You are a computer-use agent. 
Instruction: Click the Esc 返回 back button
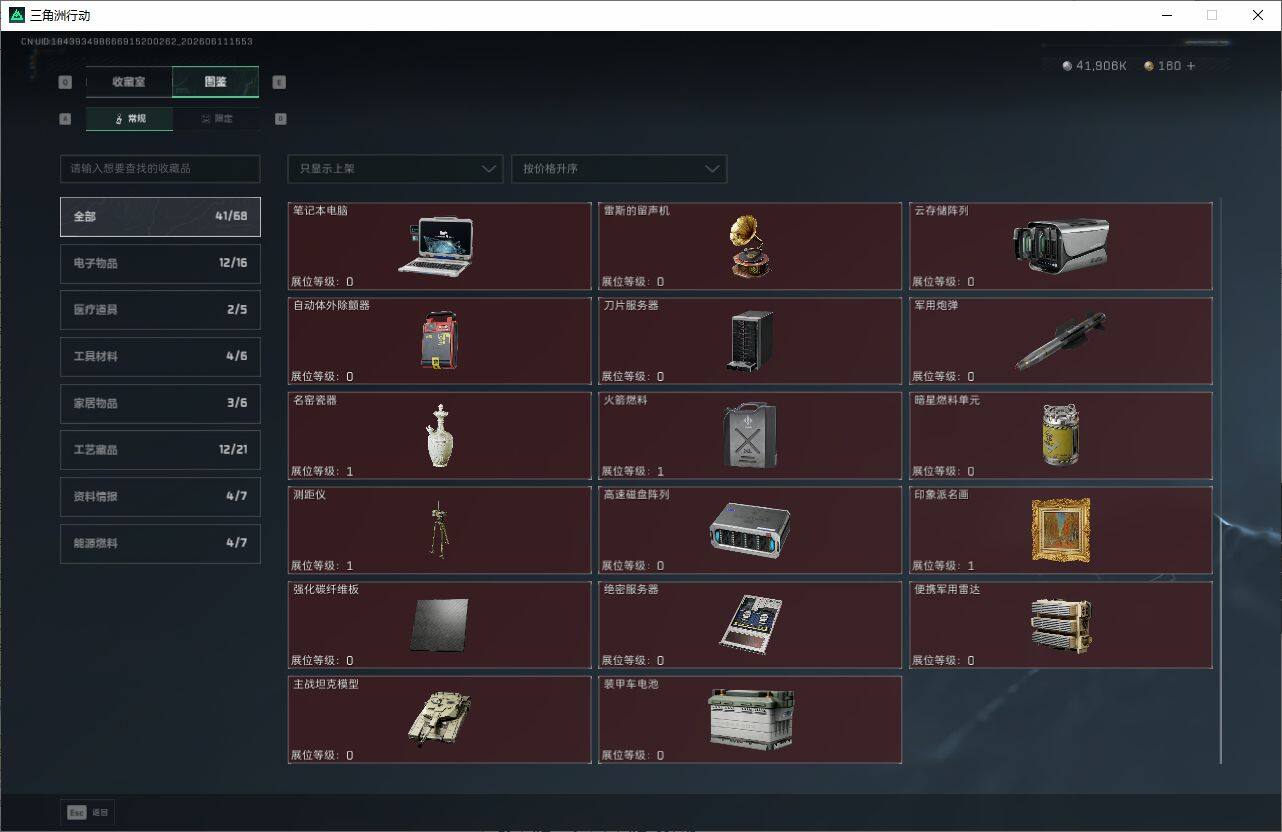coord(88,812)
